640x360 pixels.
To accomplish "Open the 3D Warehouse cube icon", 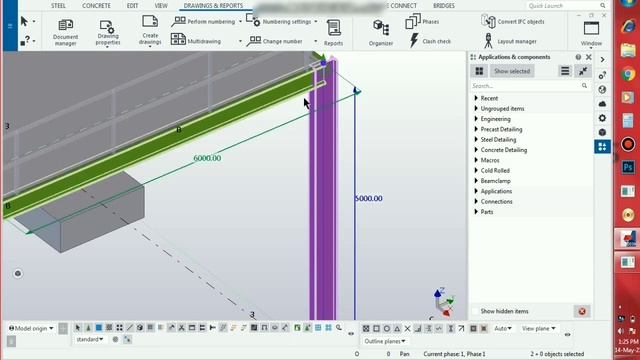I will [602, 132].
